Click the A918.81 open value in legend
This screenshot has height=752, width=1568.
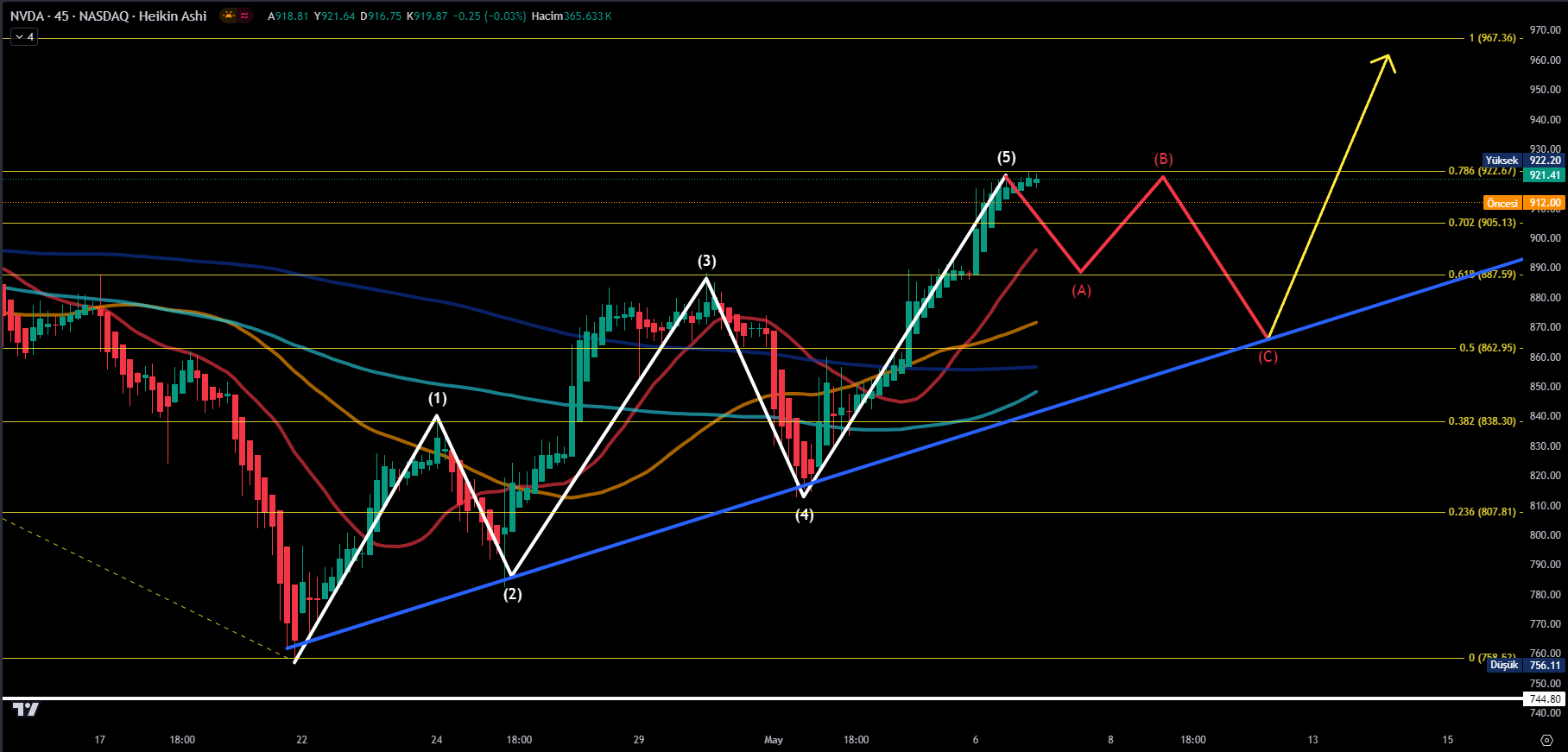click(288, 16)
